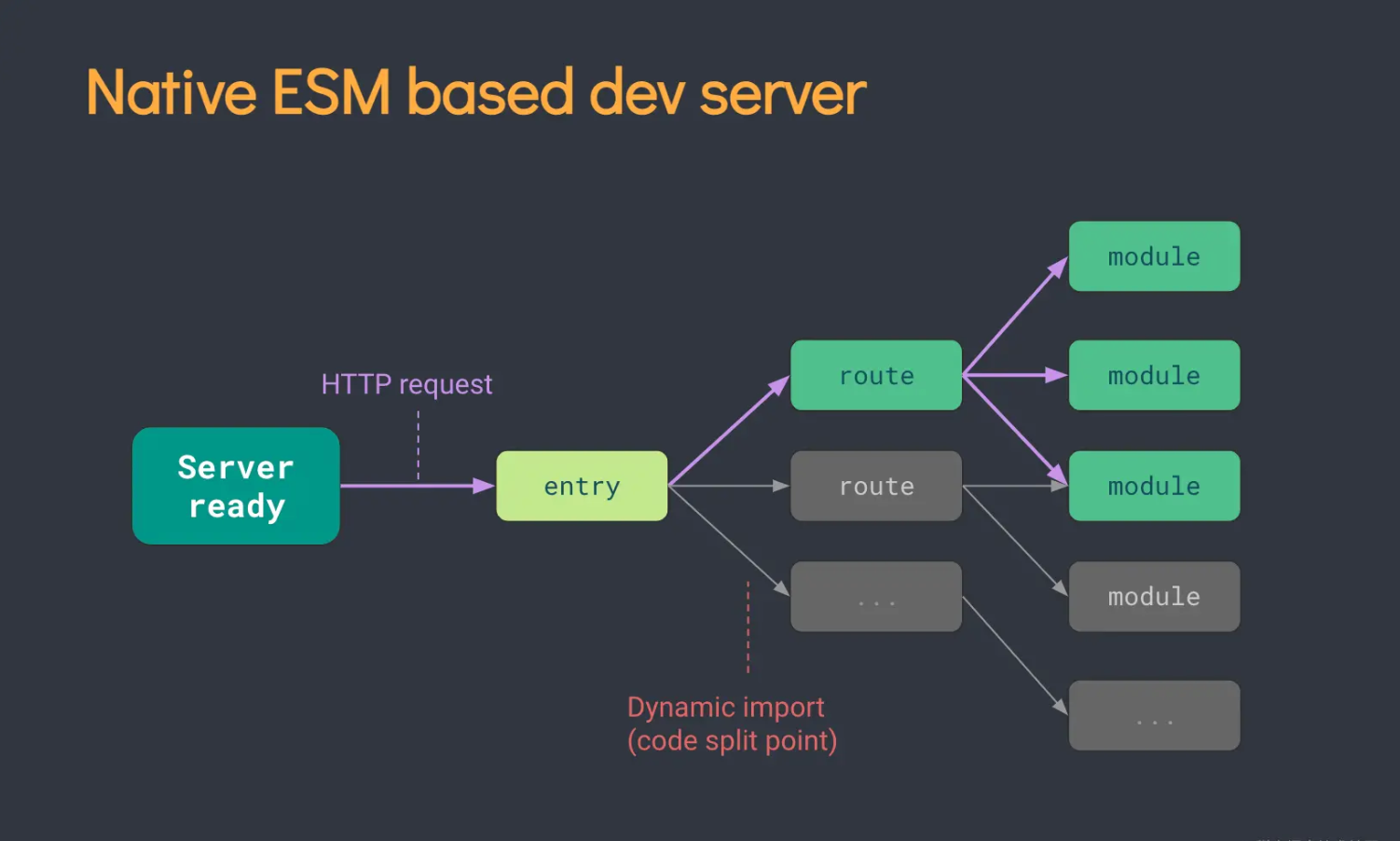
Task: Select the light green "entry" box
Action: [582, 486]
